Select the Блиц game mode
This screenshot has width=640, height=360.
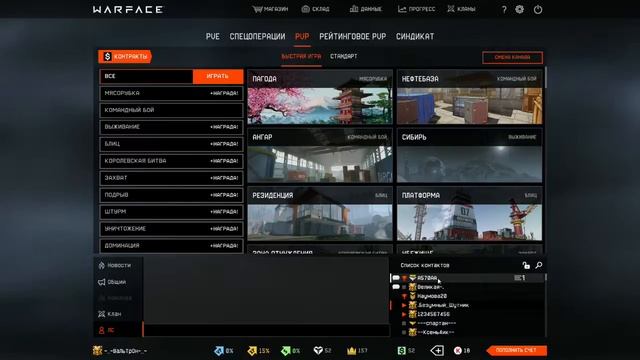click(171, 144)
